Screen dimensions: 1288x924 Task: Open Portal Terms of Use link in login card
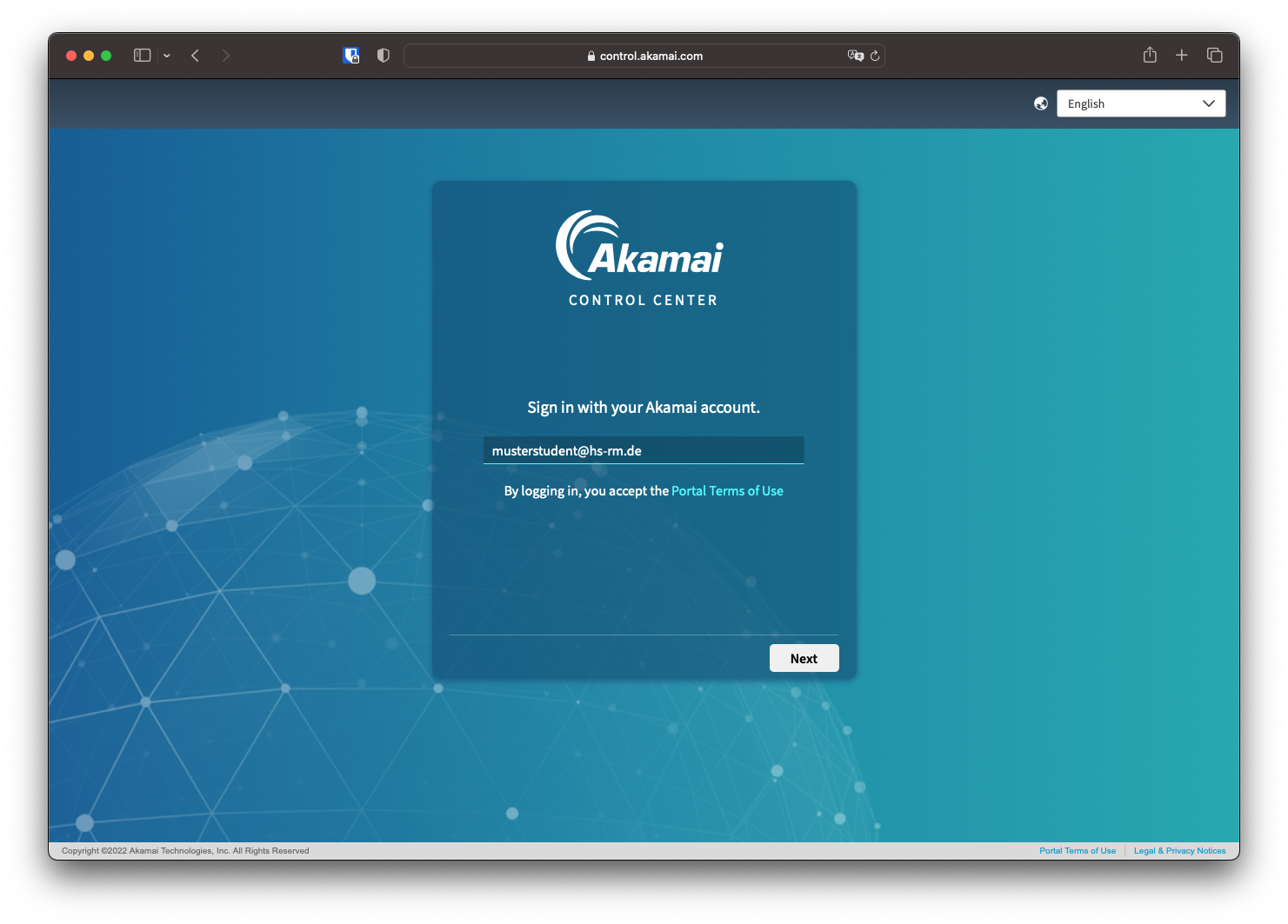tap(727, 491)
